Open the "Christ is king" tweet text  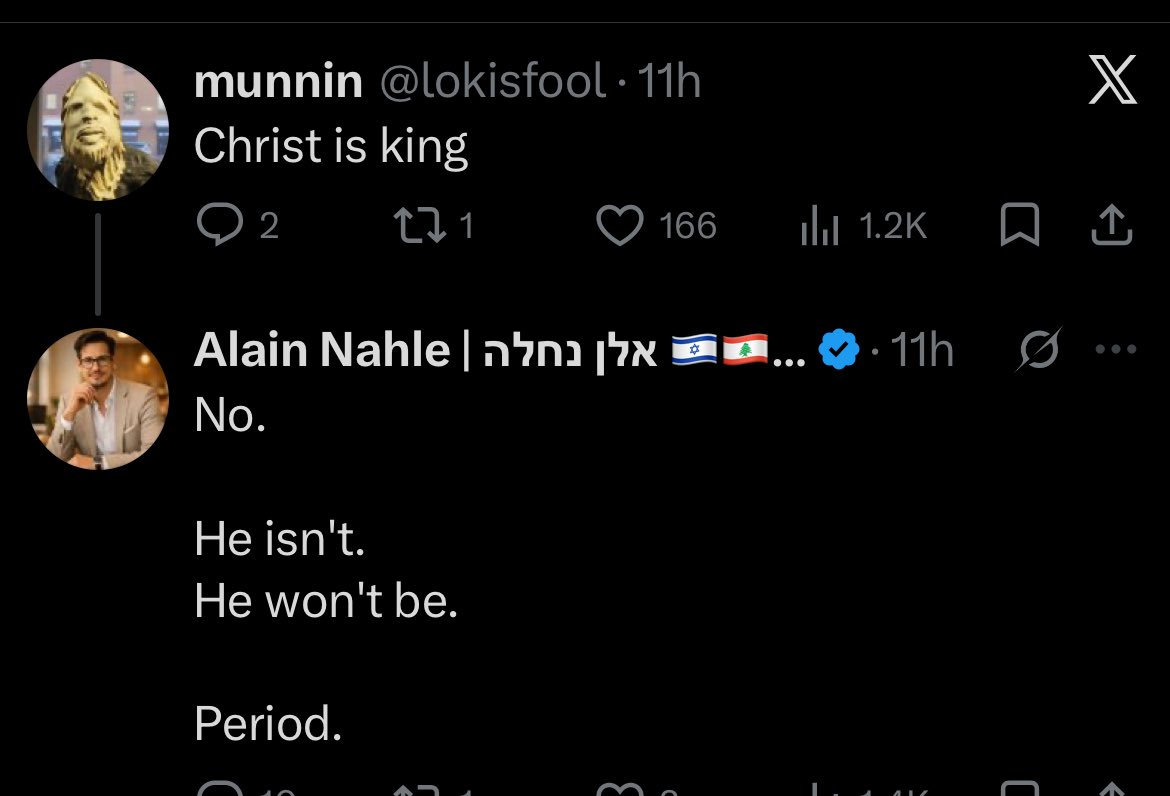331,145
